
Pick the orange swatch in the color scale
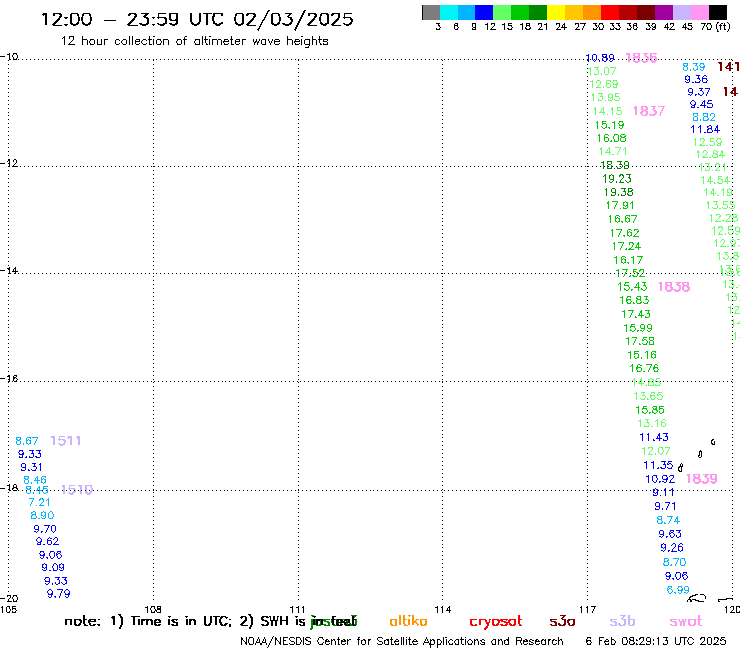(592, 12)
